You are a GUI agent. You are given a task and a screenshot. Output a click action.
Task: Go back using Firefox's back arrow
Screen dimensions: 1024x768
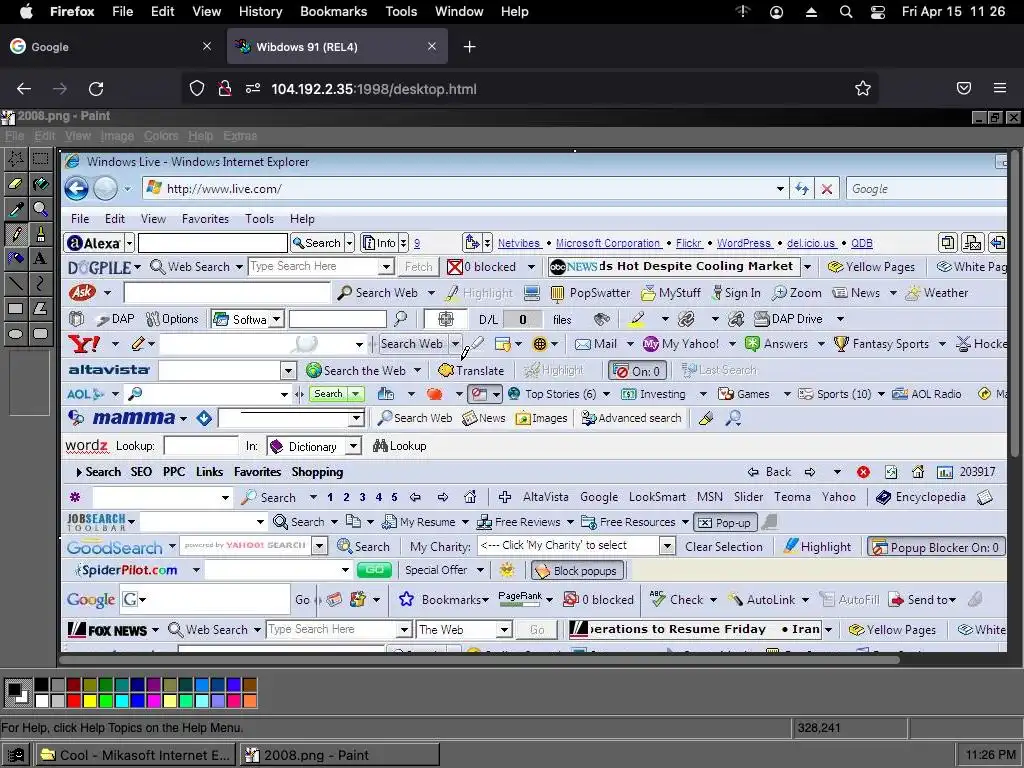tap(24, 89)
